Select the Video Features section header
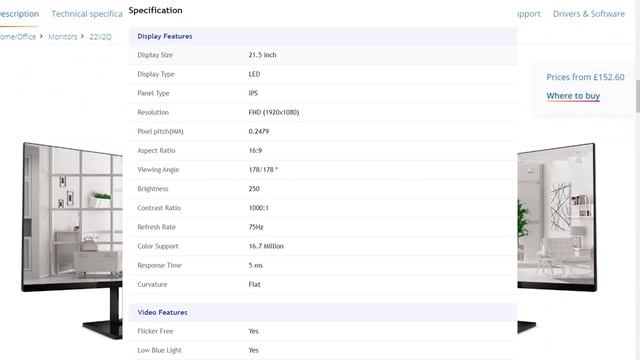Viewport: 640px width, 360px height. [x=162, y=312]
